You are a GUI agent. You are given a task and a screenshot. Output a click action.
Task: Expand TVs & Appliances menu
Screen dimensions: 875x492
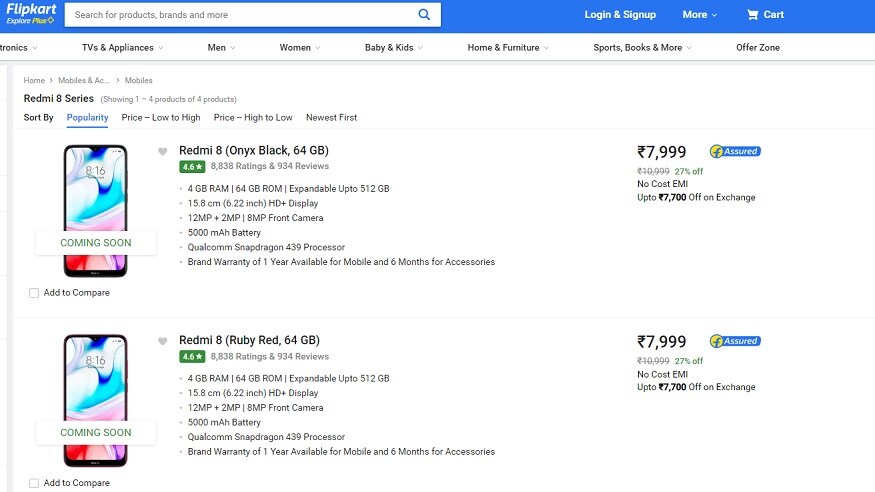click(x=123, y=47)
